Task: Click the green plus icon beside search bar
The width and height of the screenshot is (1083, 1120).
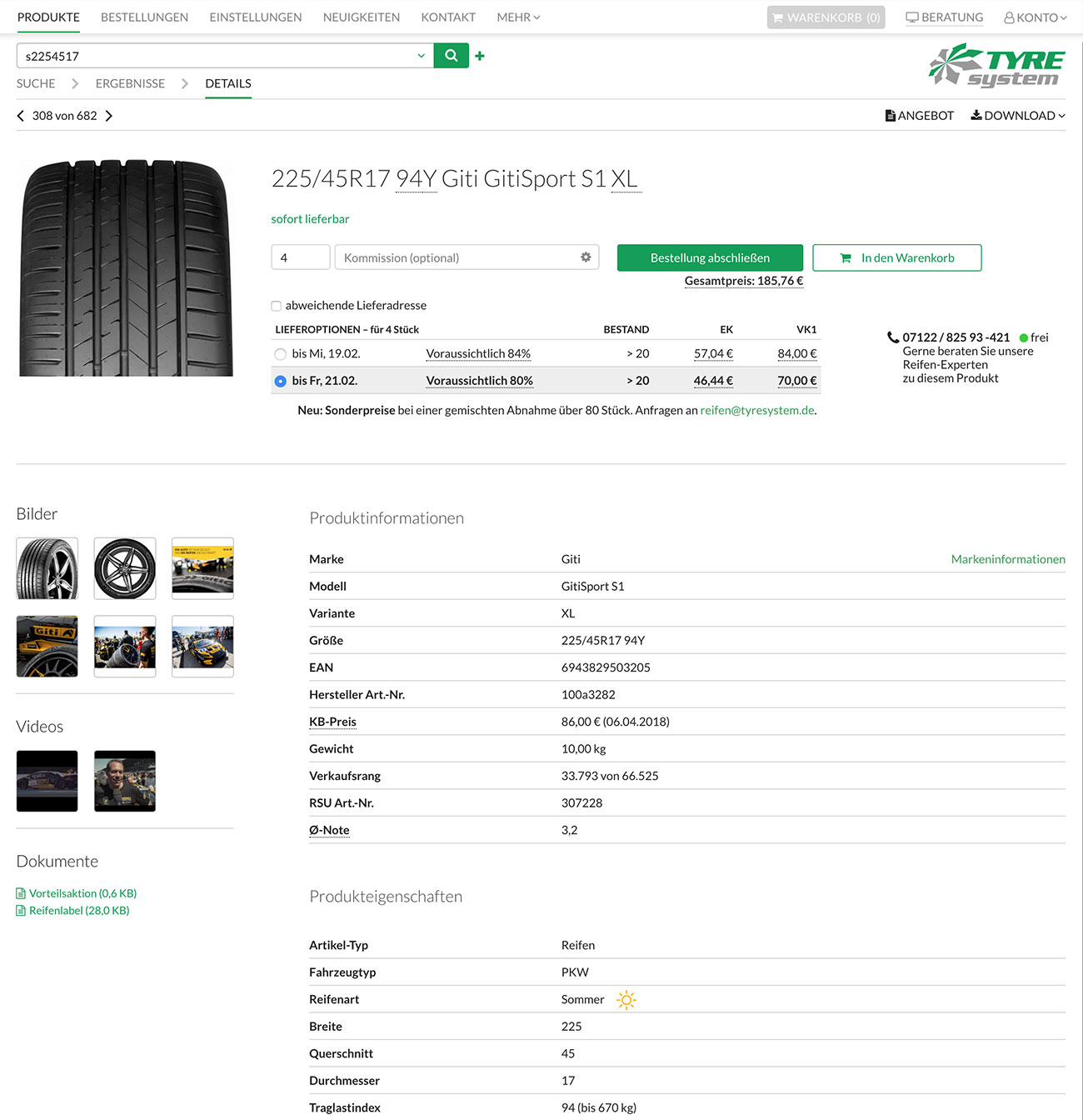Action: [x=480, y=55]
